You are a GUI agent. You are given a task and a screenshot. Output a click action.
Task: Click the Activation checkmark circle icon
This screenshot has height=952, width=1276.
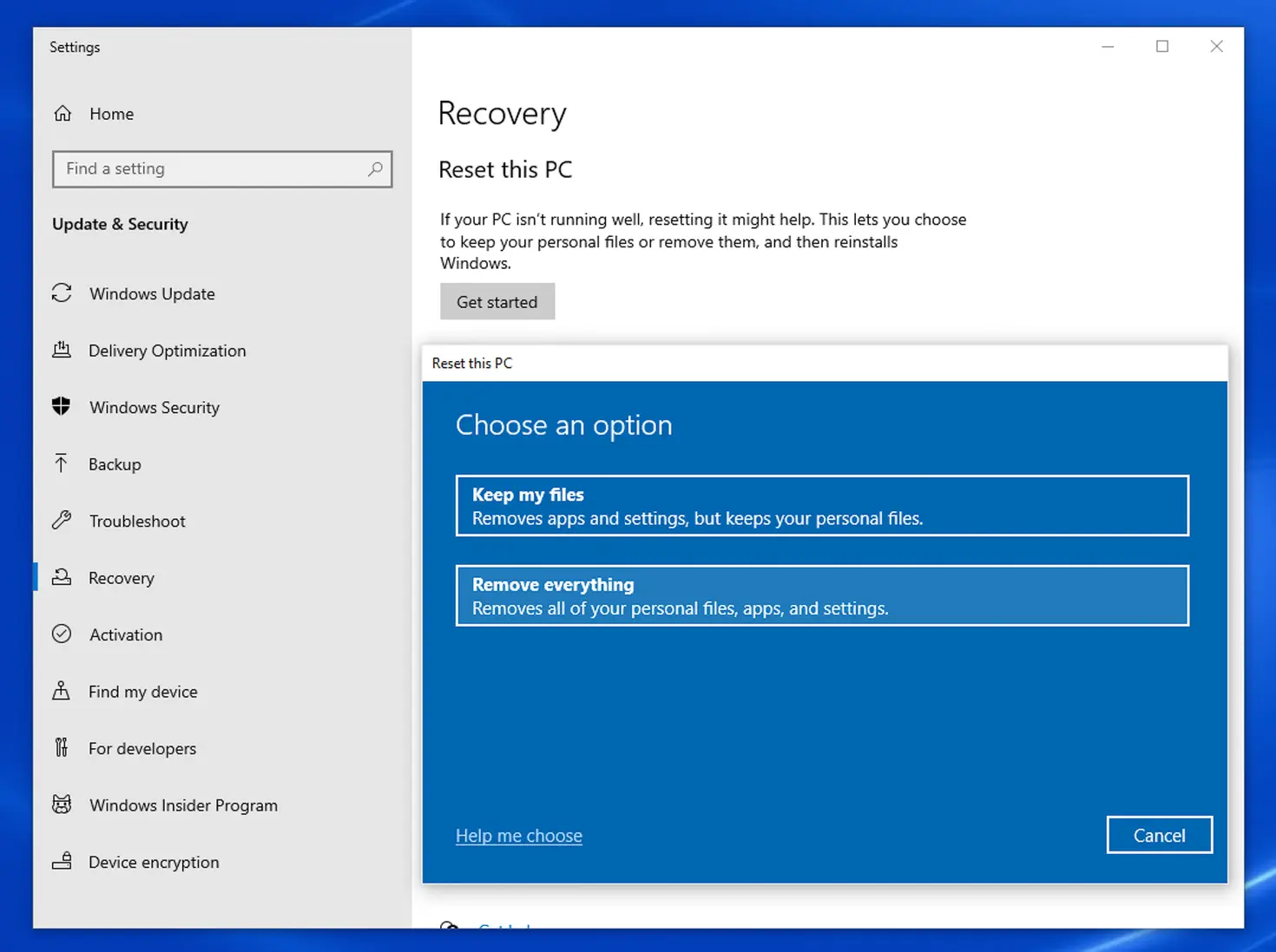coord(62,634)
